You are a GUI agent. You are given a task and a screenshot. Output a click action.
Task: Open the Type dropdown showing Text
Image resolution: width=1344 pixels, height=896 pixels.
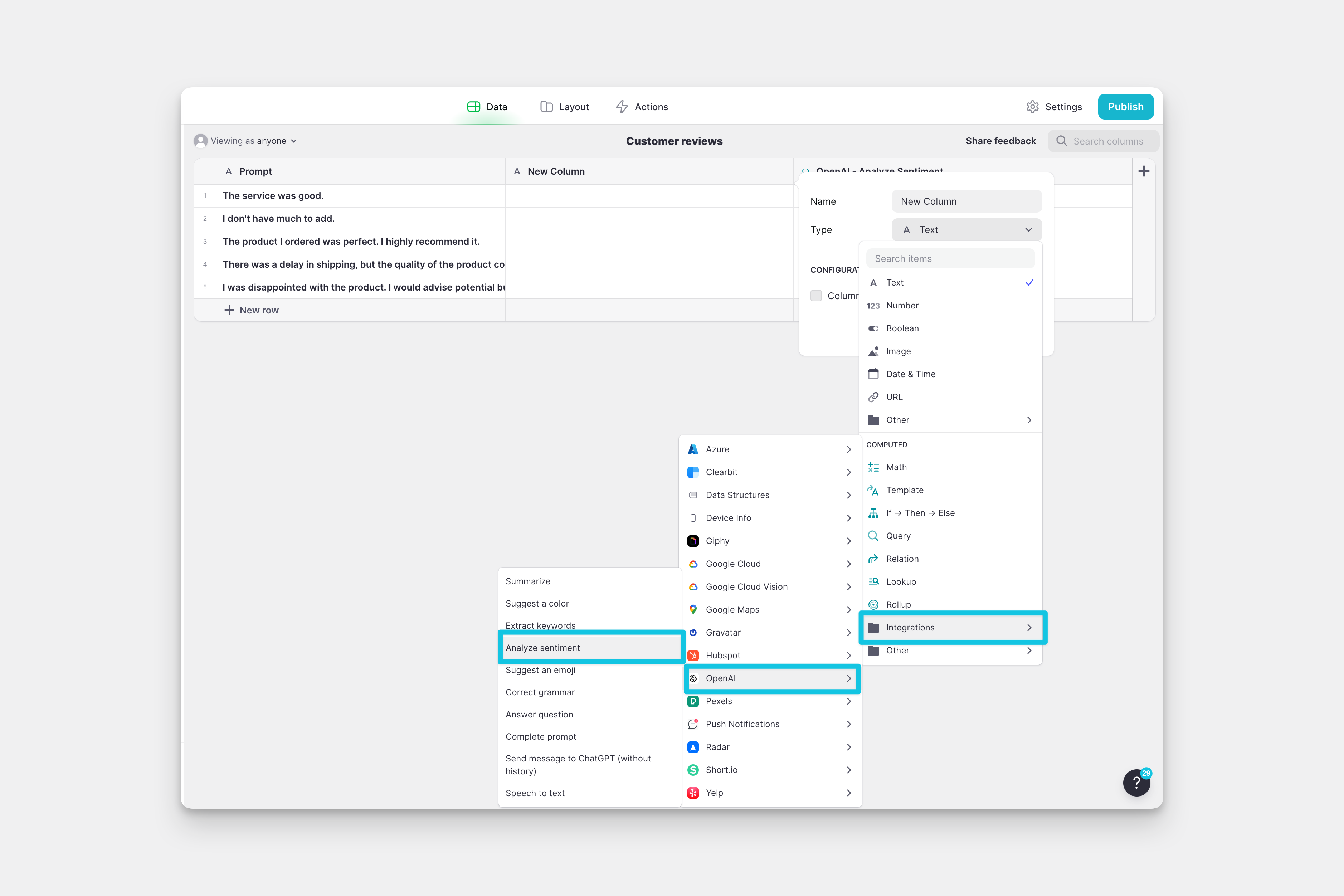click(966, 230)
